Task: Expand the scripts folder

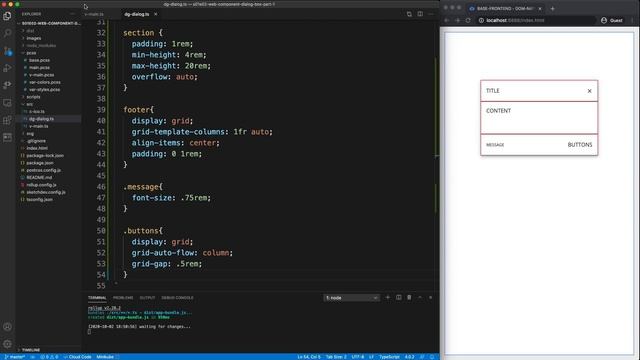Action: (x=33, y=97)
